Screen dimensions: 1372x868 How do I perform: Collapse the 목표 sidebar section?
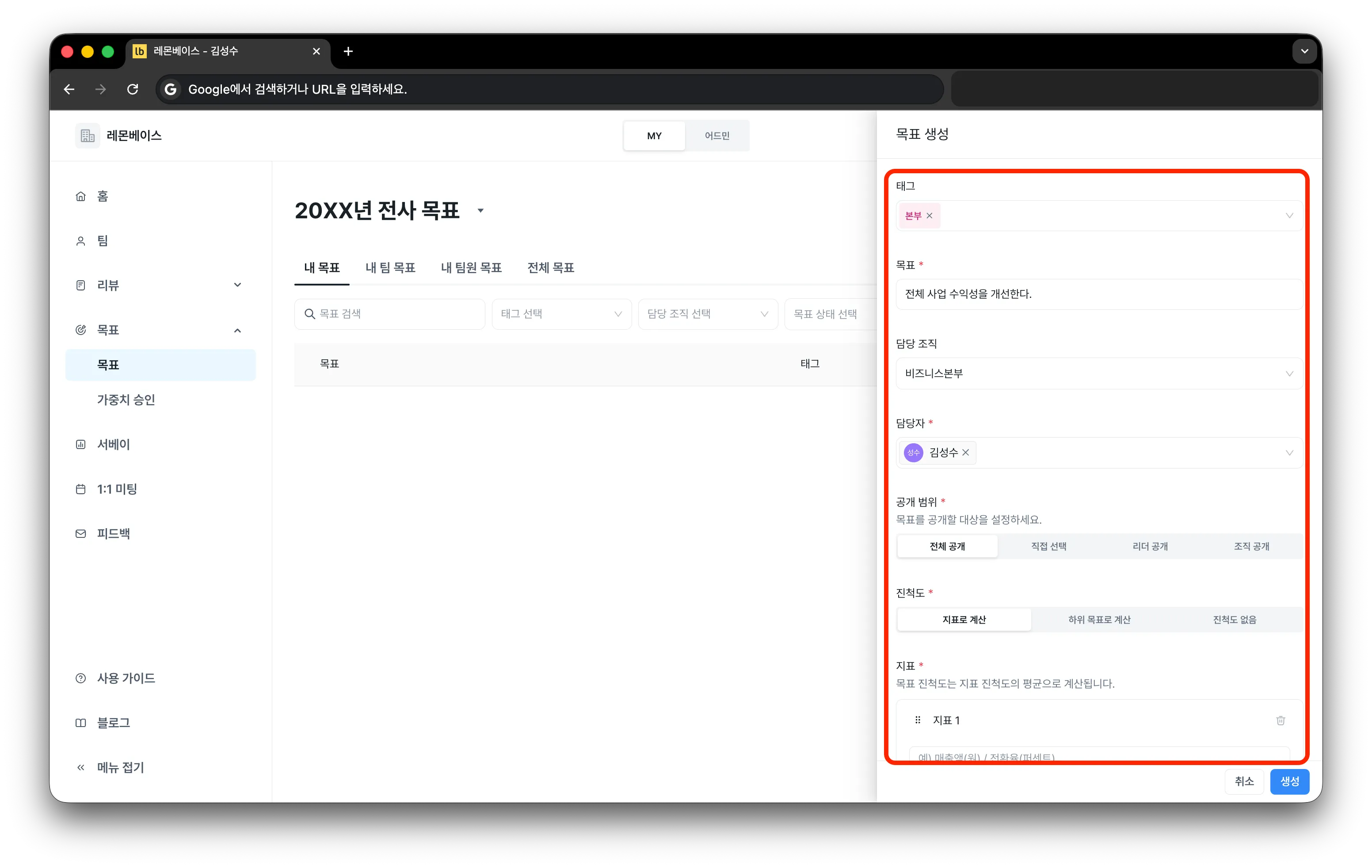click(x=238, y=330)
